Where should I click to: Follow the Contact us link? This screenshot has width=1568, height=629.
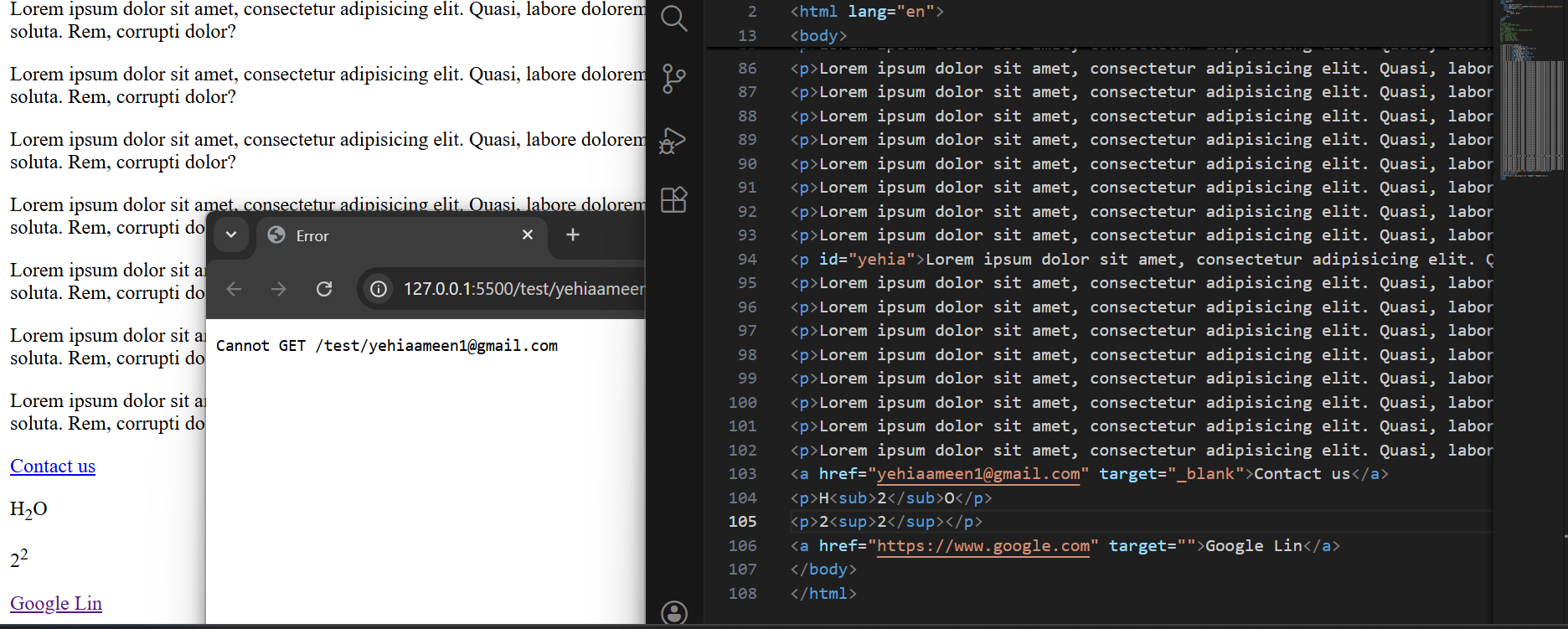coord(53,467)
